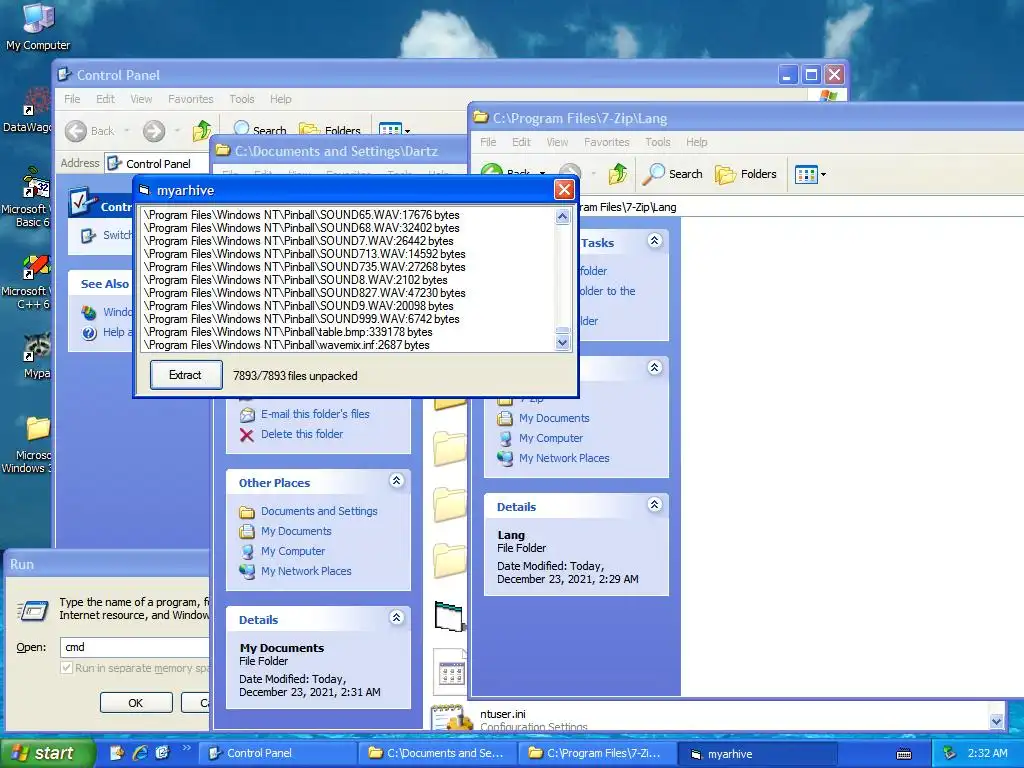Collapse Details panel in Dartz window

(396, 617)
